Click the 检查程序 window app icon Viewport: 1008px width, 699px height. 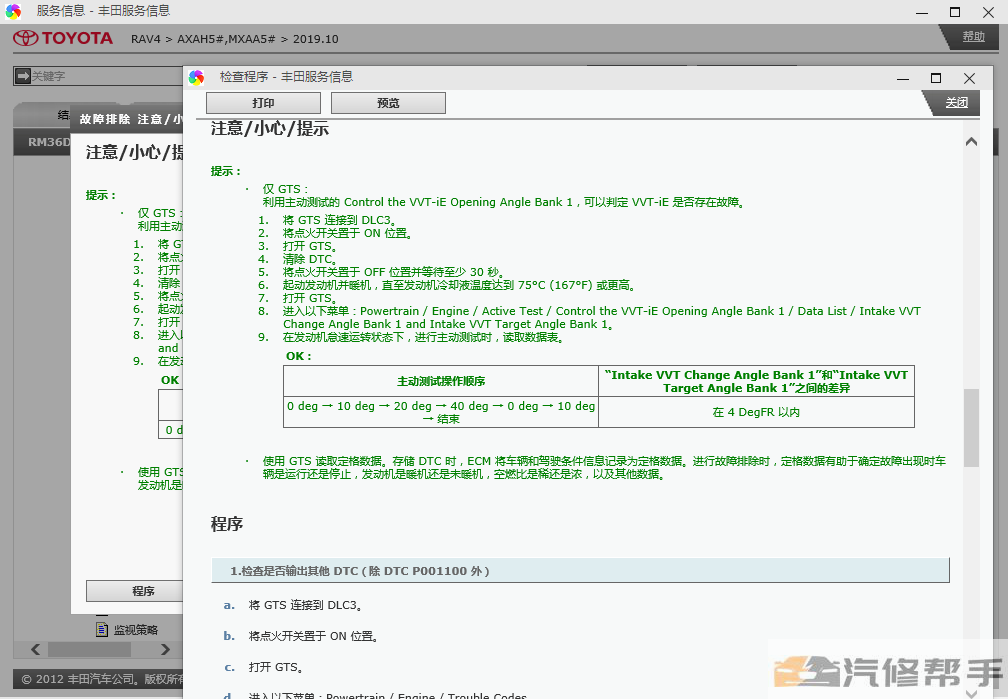click(x=197, y=77)
